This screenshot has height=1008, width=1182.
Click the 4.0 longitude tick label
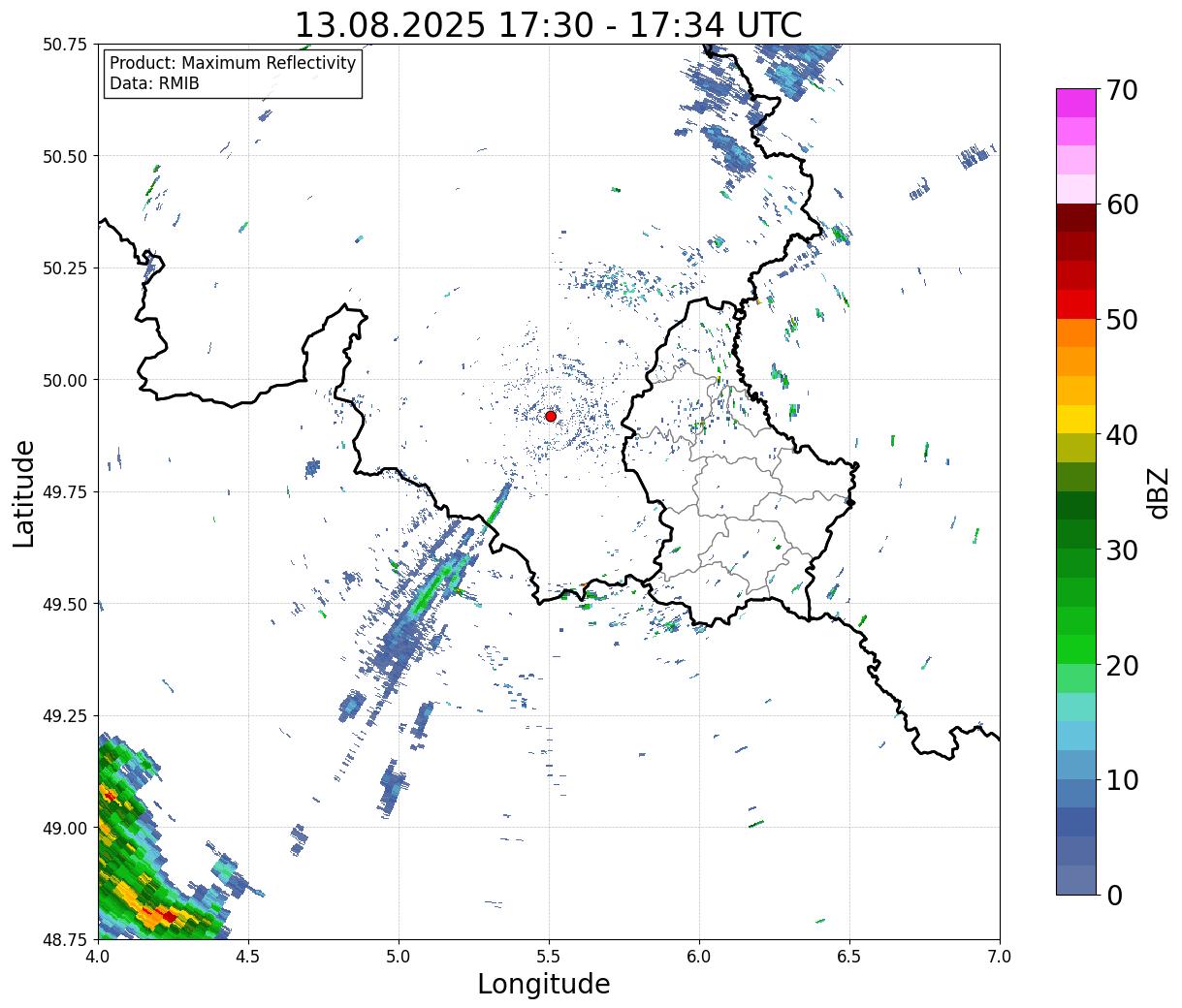click(98, 956)
